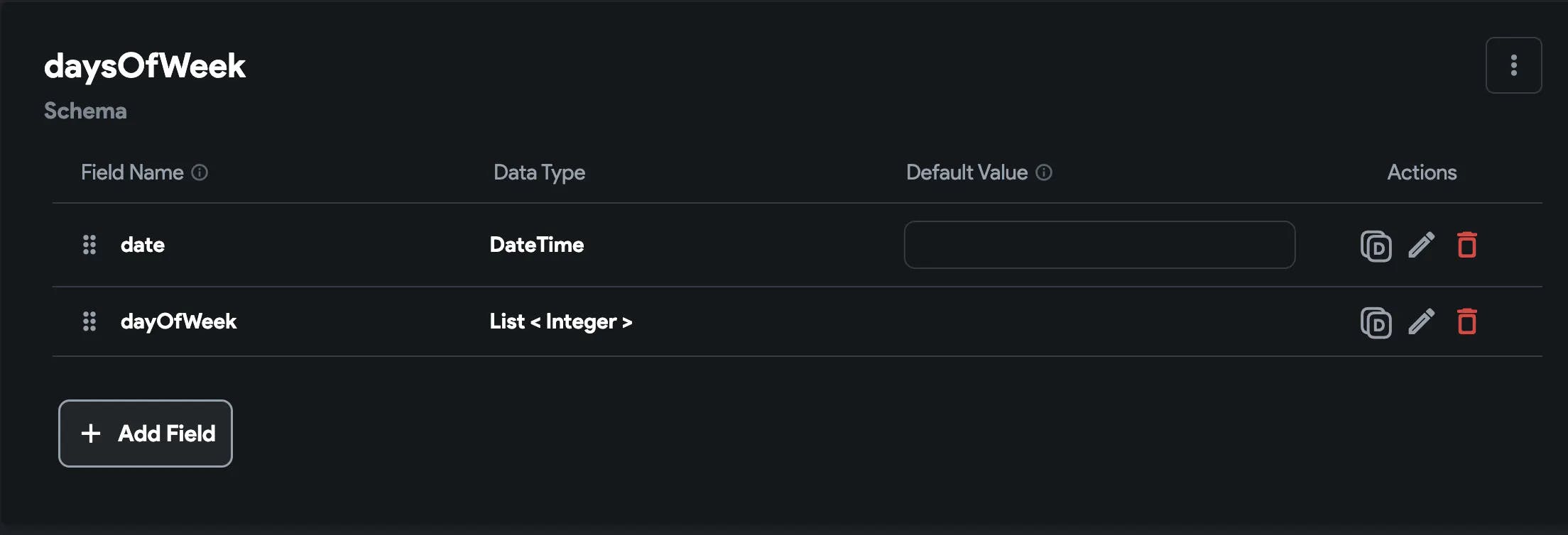Edit the dayOfWeek field with pencil icon
1568x535 pixels.
pos(1421,322)
